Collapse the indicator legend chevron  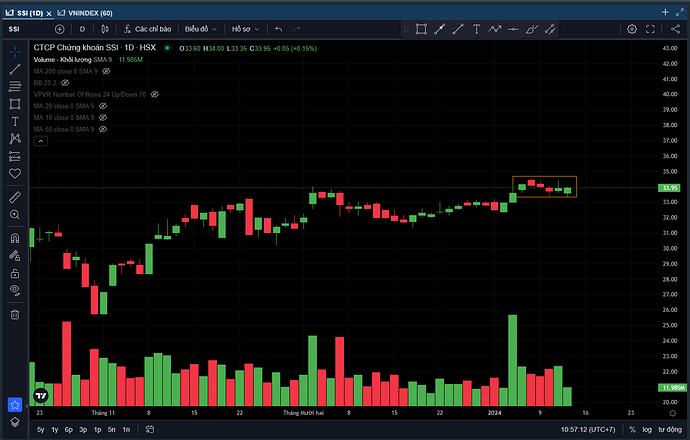[40, 141]
